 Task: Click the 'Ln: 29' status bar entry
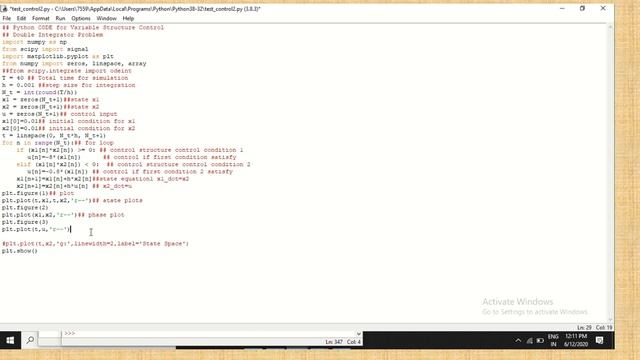click(x=584, y=328)
